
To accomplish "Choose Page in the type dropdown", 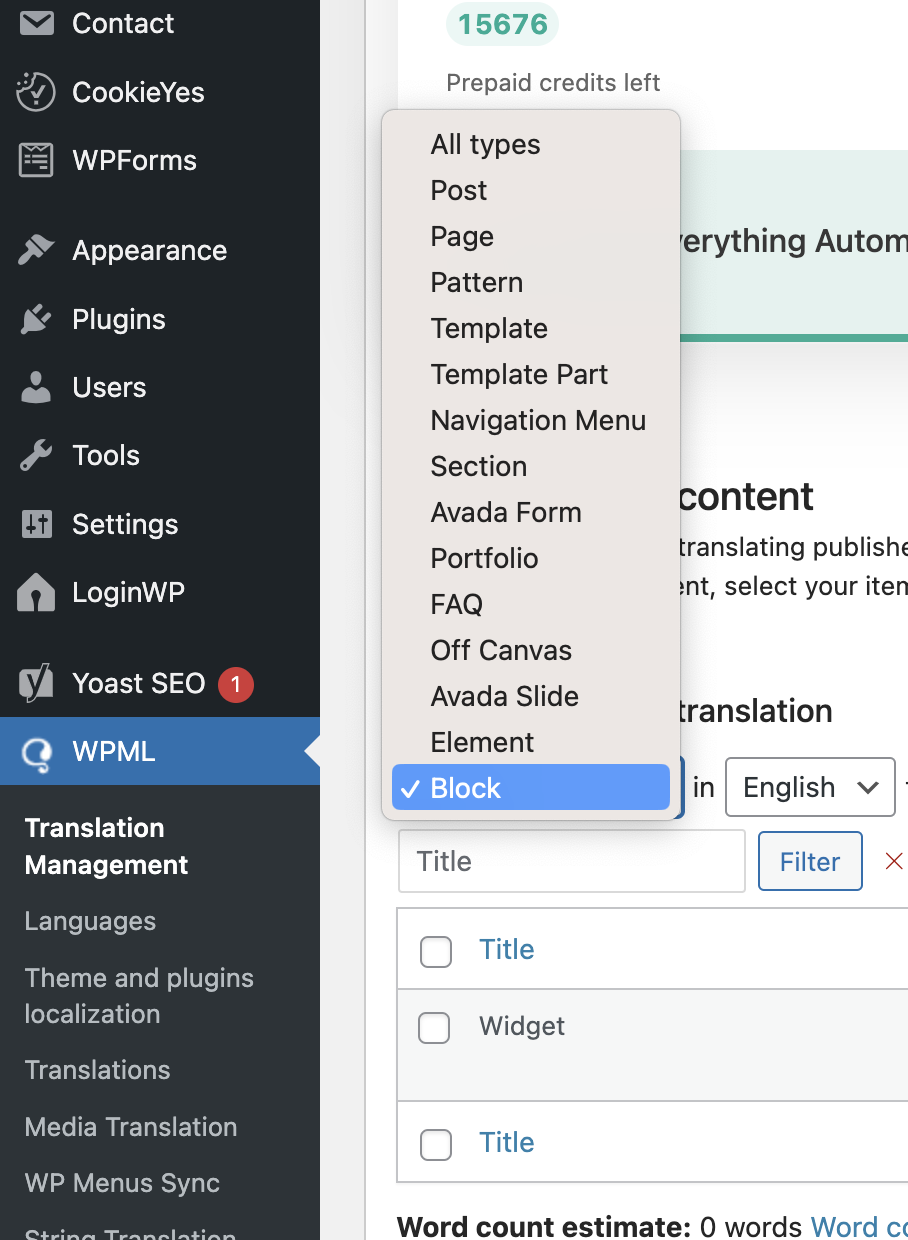I will tap(531, 236).
